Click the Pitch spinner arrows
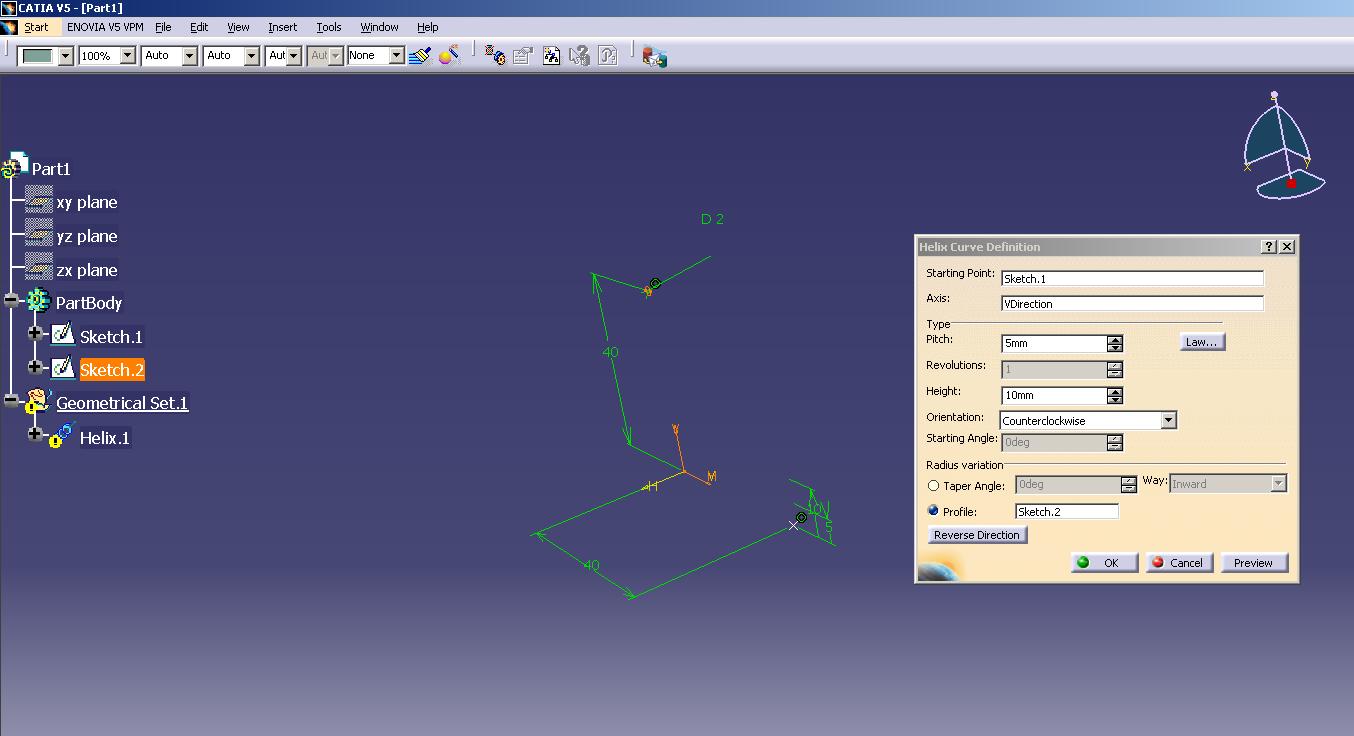The height and width of the screenshot is (736, 1354). (1115, 343)
